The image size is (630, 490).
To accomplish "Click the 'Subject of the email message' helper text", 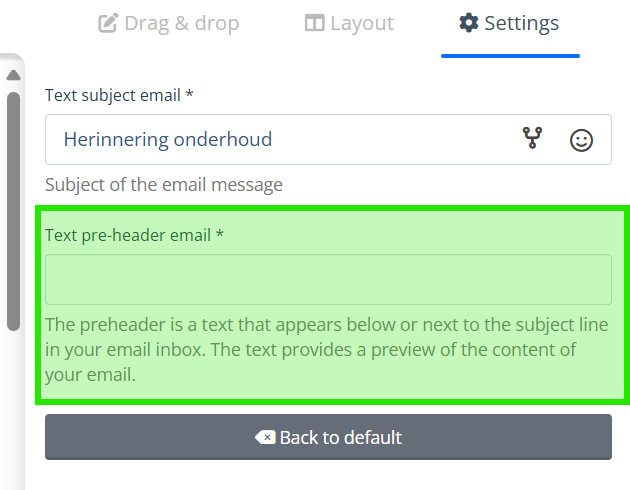I will [x=164, y=185].
